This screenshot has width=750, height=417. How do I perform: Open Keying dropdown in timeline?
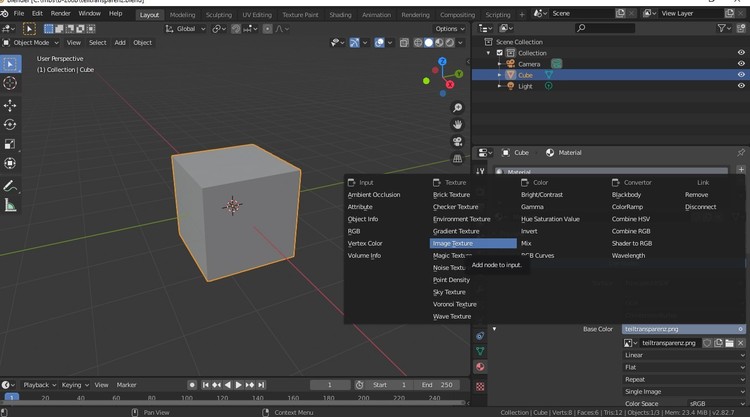click(75, 385)
